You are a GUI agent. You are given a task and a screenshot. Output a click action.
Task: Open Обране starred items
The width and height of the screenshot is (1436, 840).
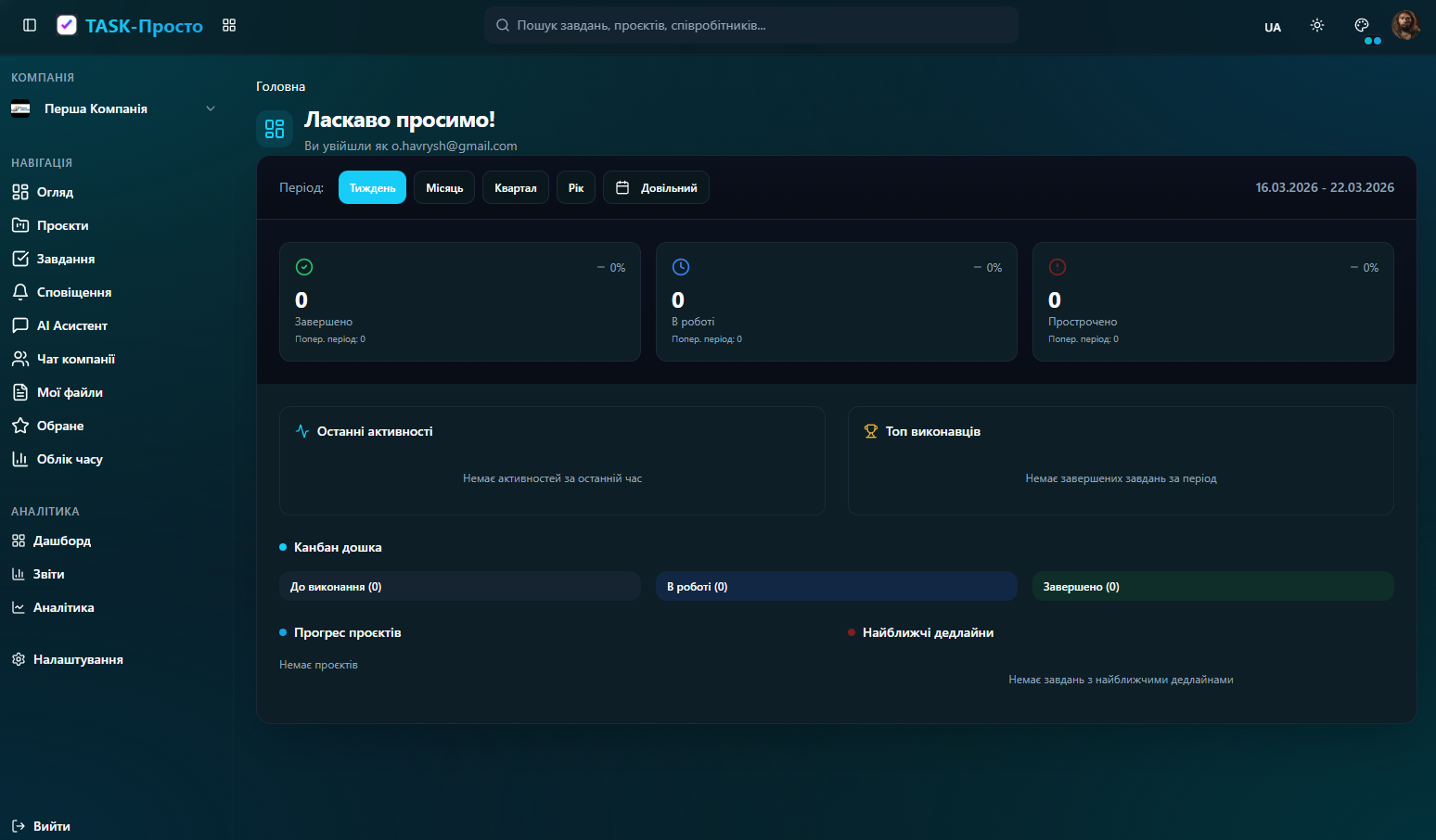coord(60,426)
